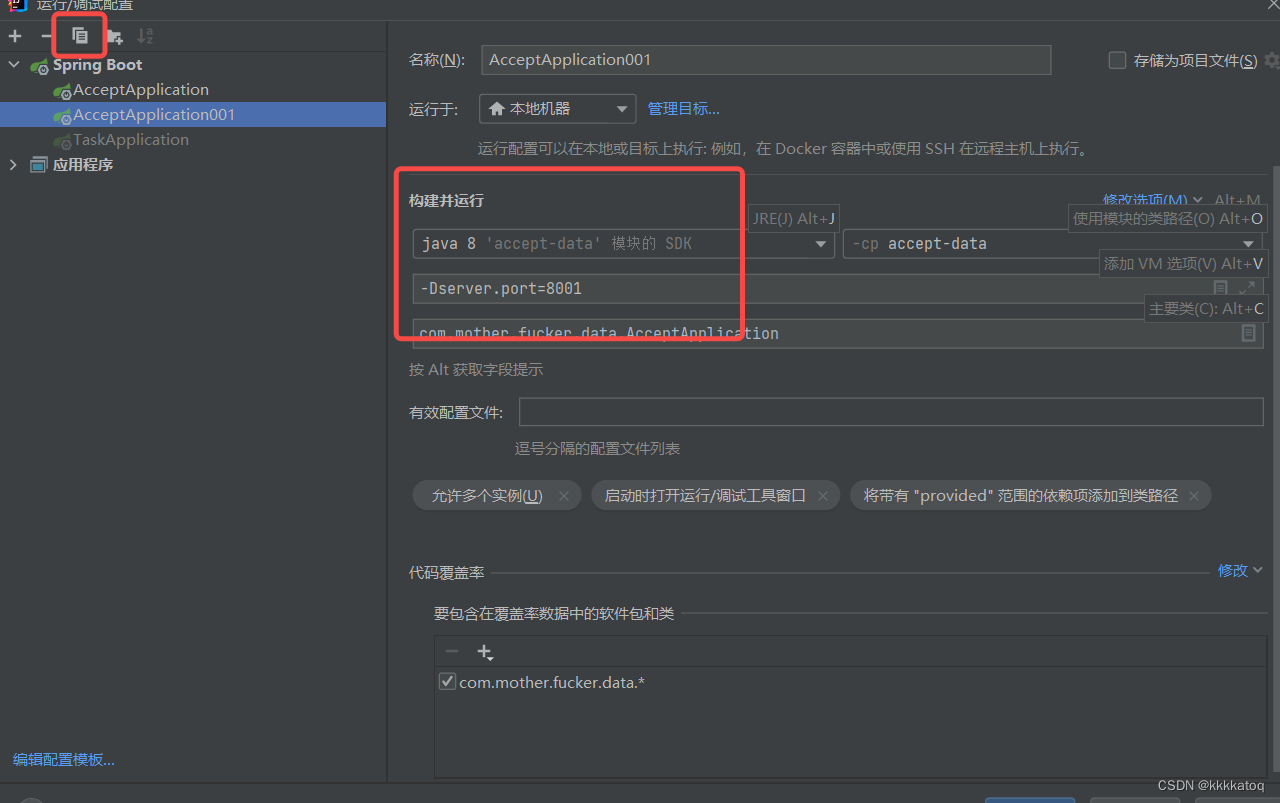Expand the 应用程序 tree node
The image size is (1280, 803).
point(13,164)
